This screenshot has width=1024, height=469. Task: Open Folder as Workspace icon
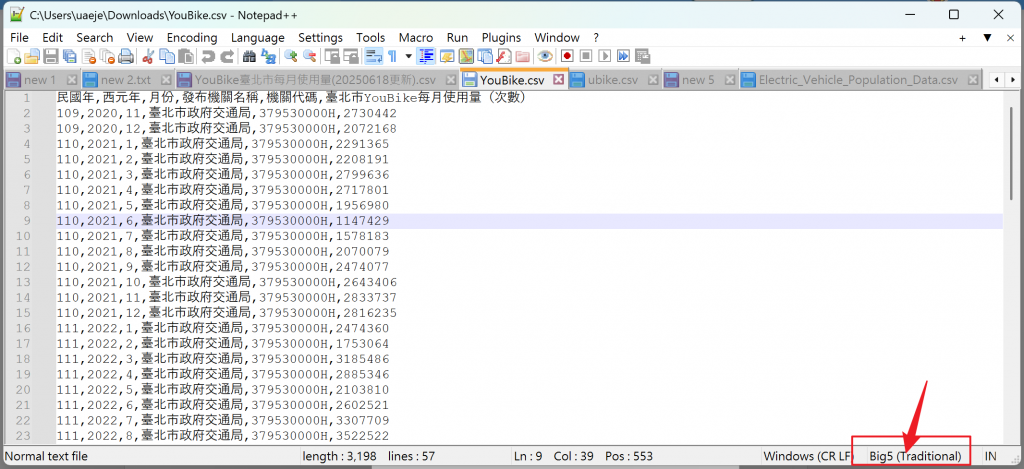(x=522, y=56)
